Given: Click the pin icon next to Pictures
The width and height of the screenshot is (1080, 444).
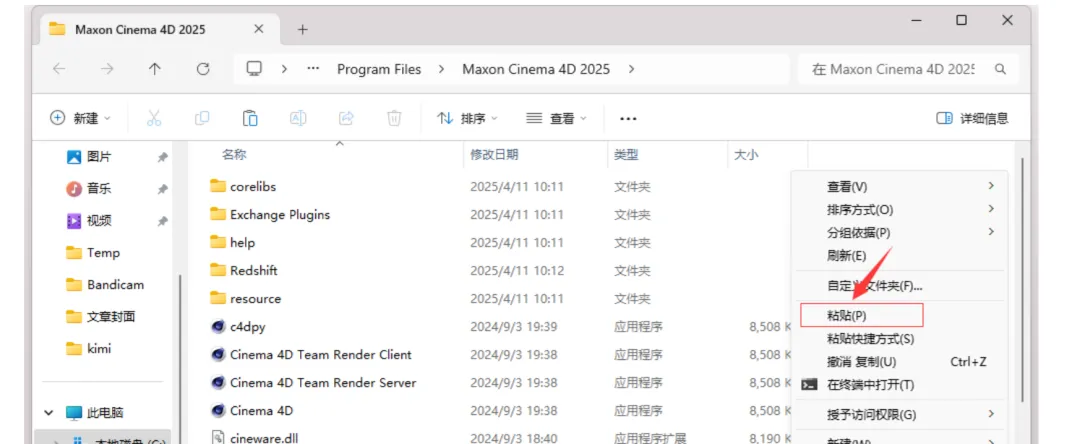Looking at the screenshot, I should pos(163,158).
